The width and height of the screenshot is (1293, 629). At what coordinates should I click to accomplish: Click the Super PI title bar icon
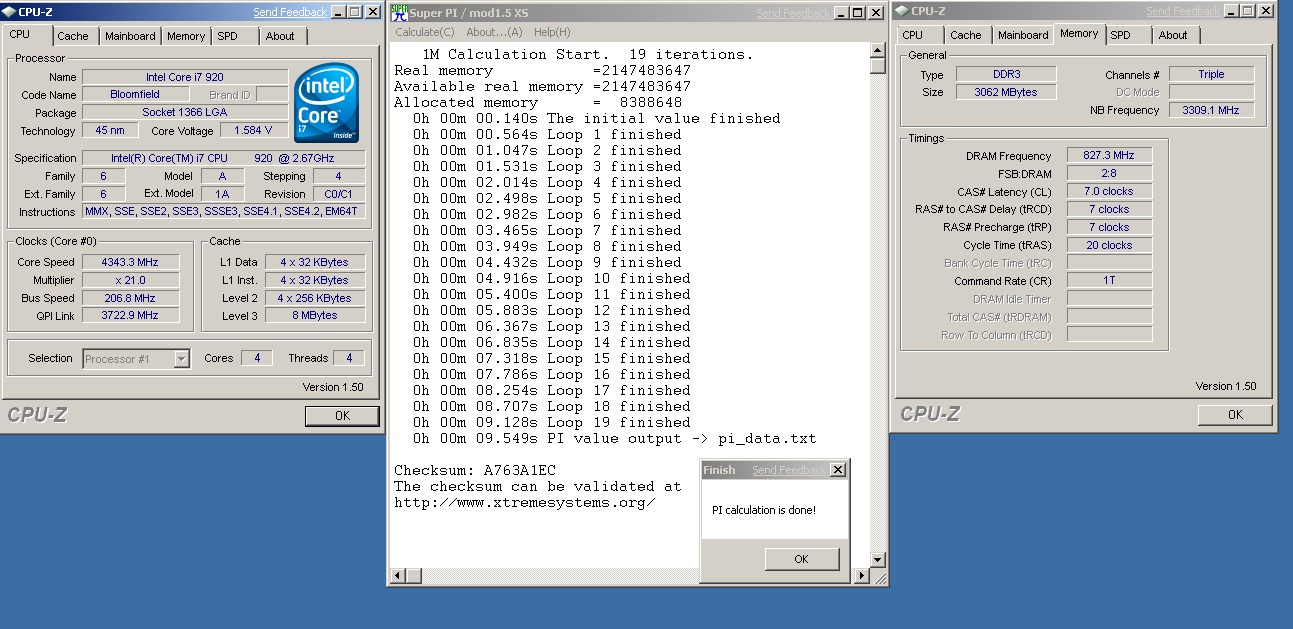(399, 12)
